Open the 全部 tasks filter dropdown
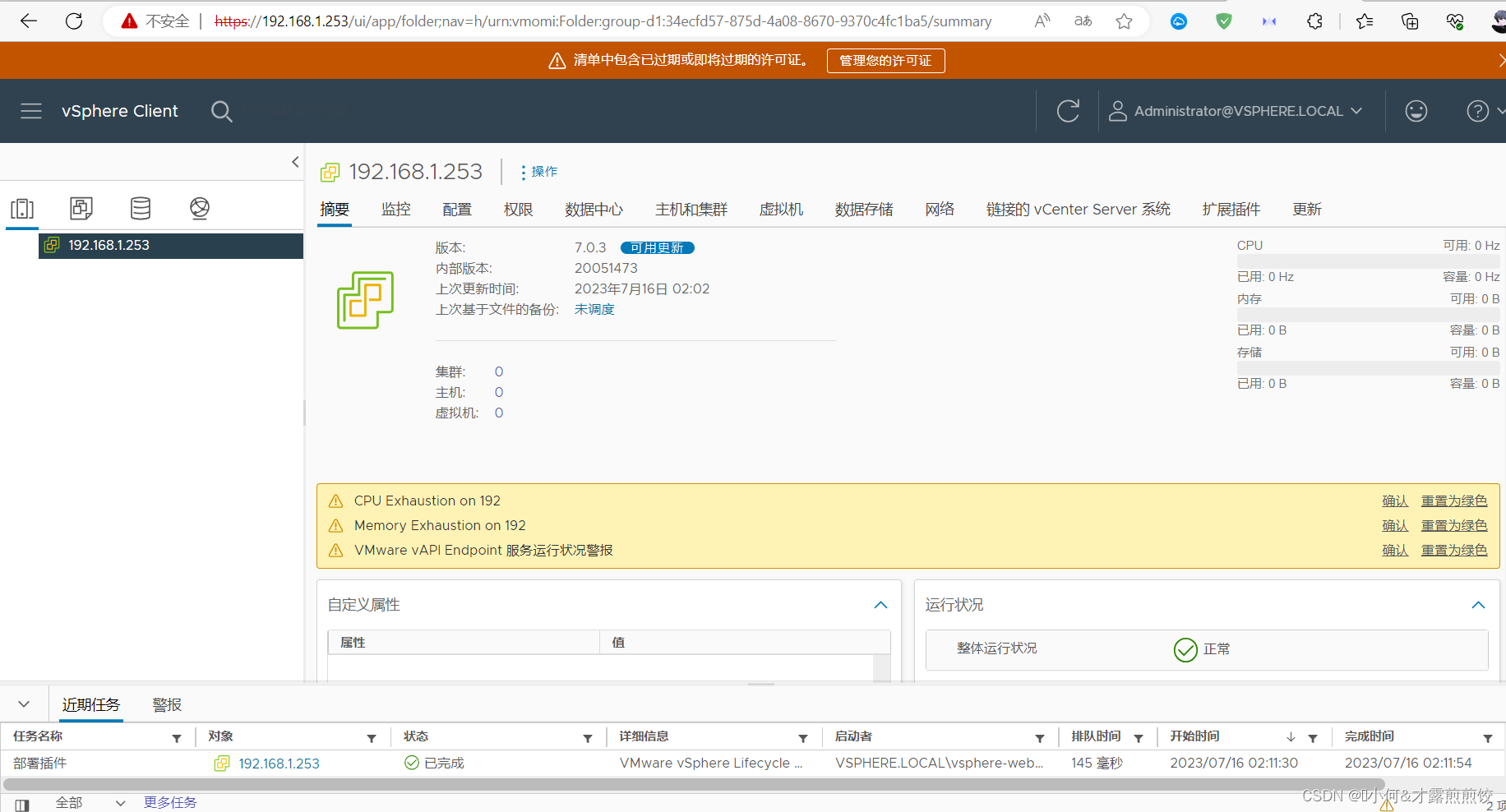 coord(90,803)
